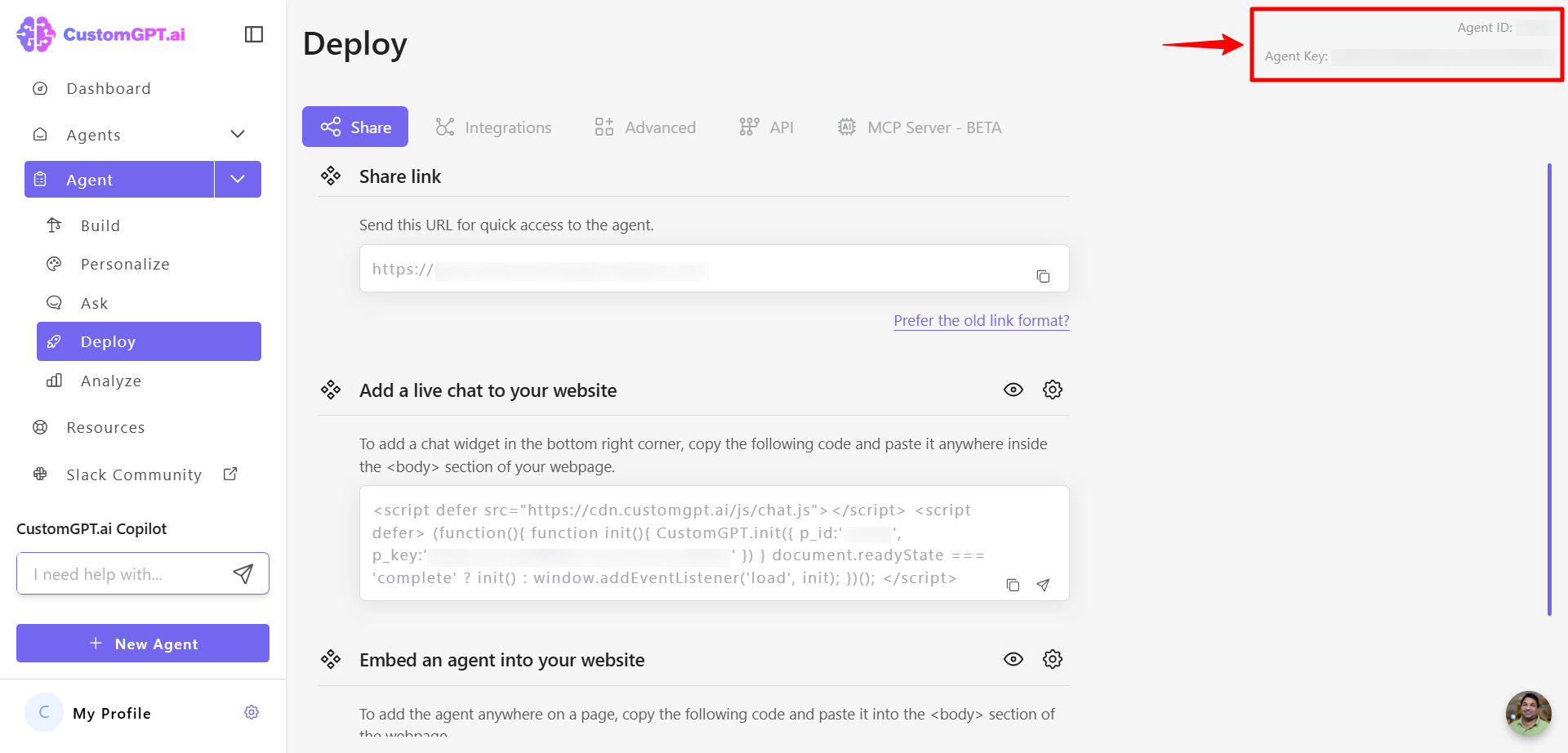
Task: Click the profile avatar letter C
Action: tap(44, 712)
